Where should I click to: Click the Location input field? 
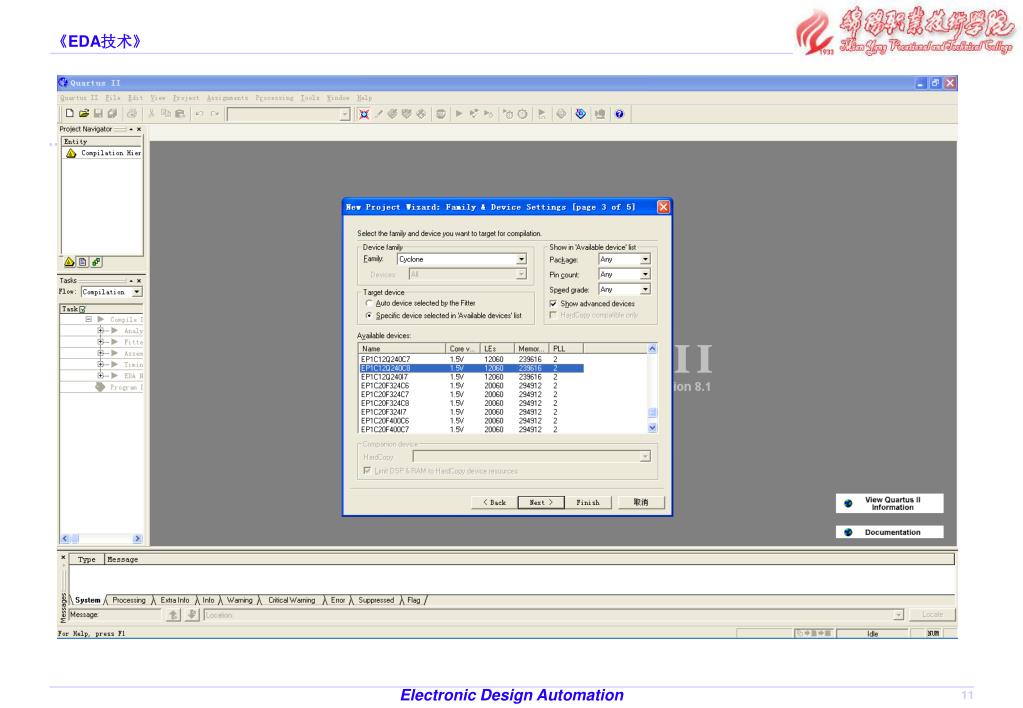tap(553, 615)
